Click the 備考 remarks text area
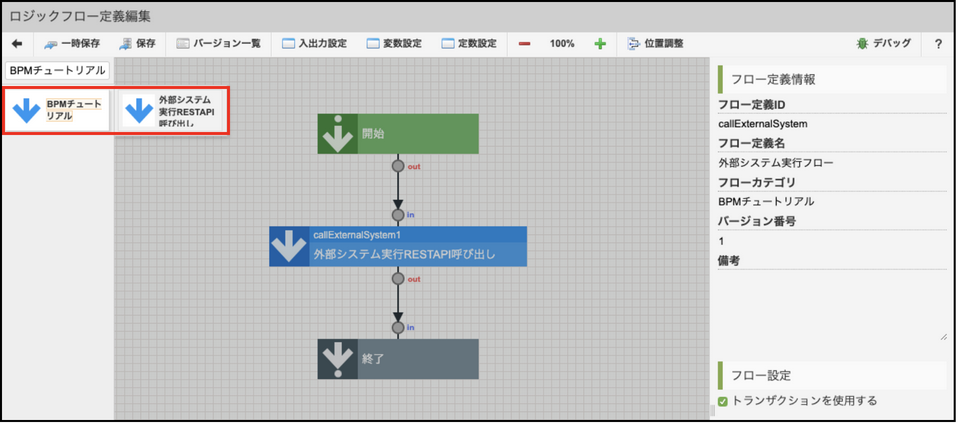This screenshot has width=958, height=423. click(x=832, y=306)
